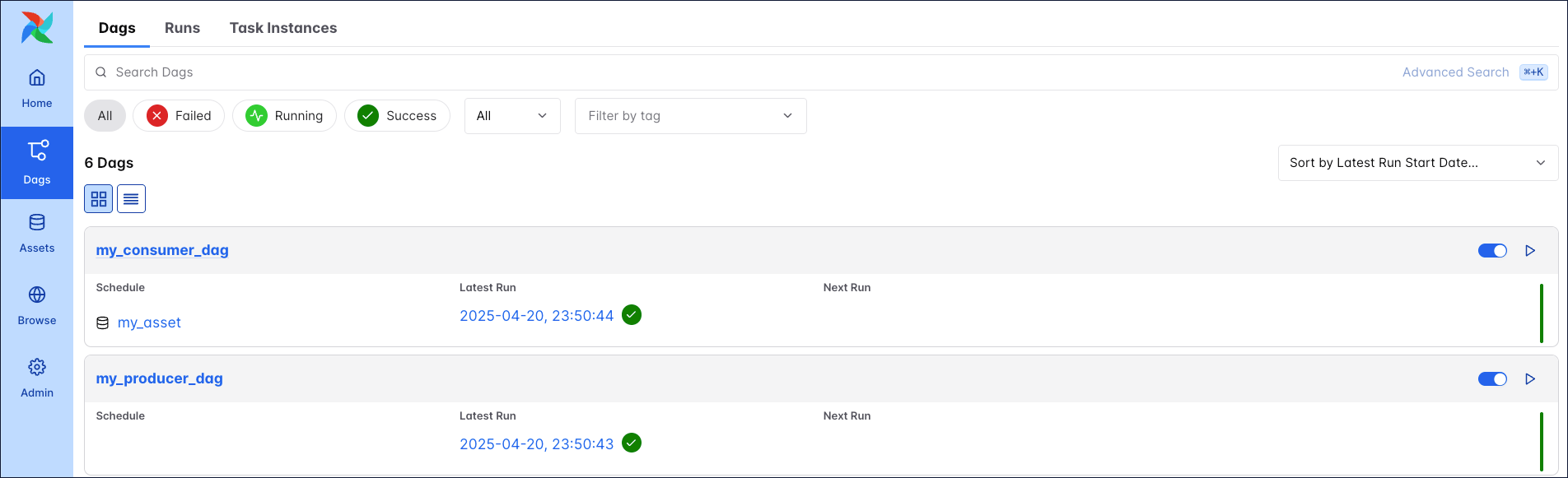Pause my_consumer_dag using its toggle

(1492, 251)
